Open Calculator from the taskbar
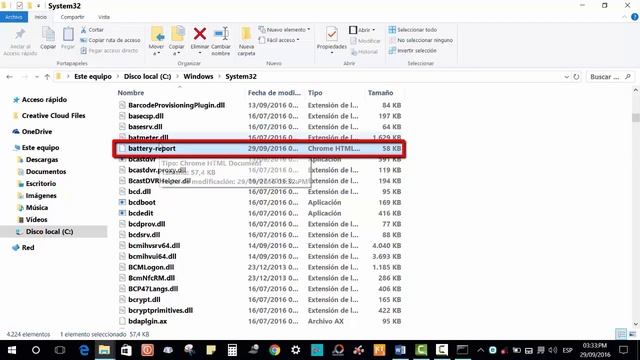 click(232, 350)
